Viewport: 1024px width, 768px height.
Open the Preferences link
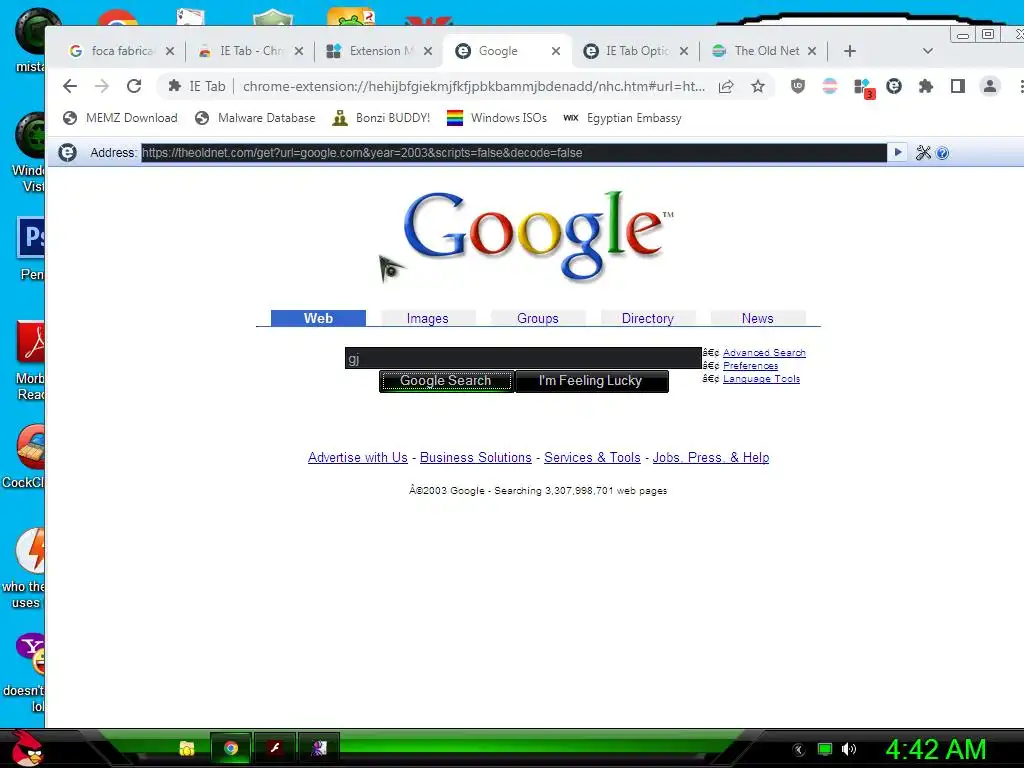click(750, 366)
